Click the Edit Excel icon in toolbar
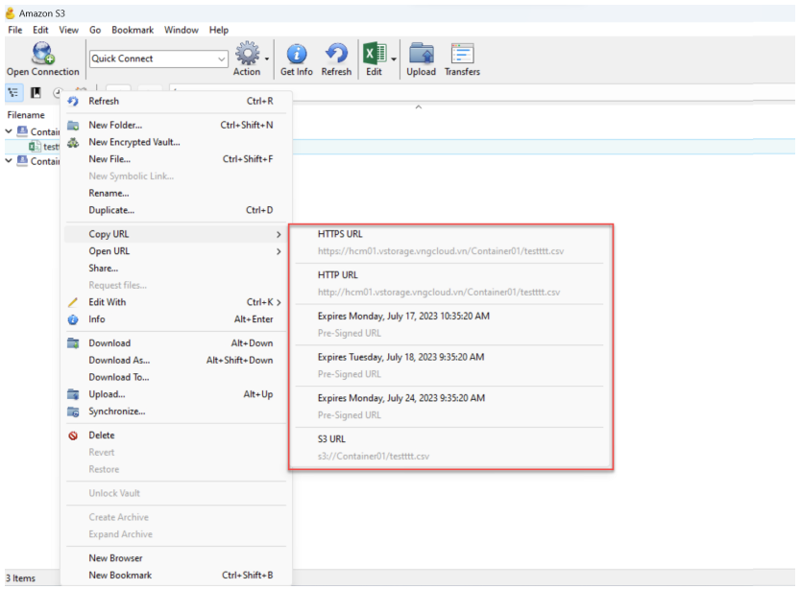The width and height of the screenshot is (800, 589). tap(374, 59)
